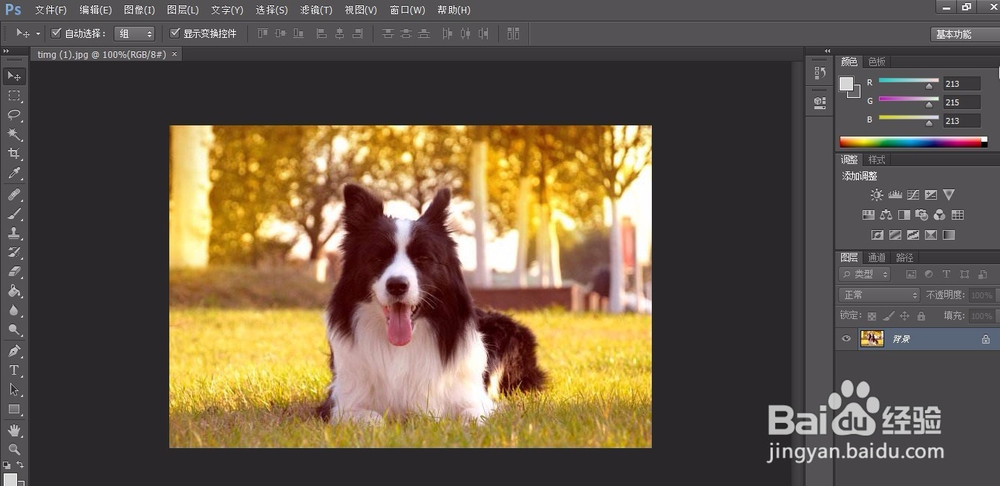Viewport: 1000px width, 486px height.
Task: Select the Crop tool
Action: click(x=14, y=154)
